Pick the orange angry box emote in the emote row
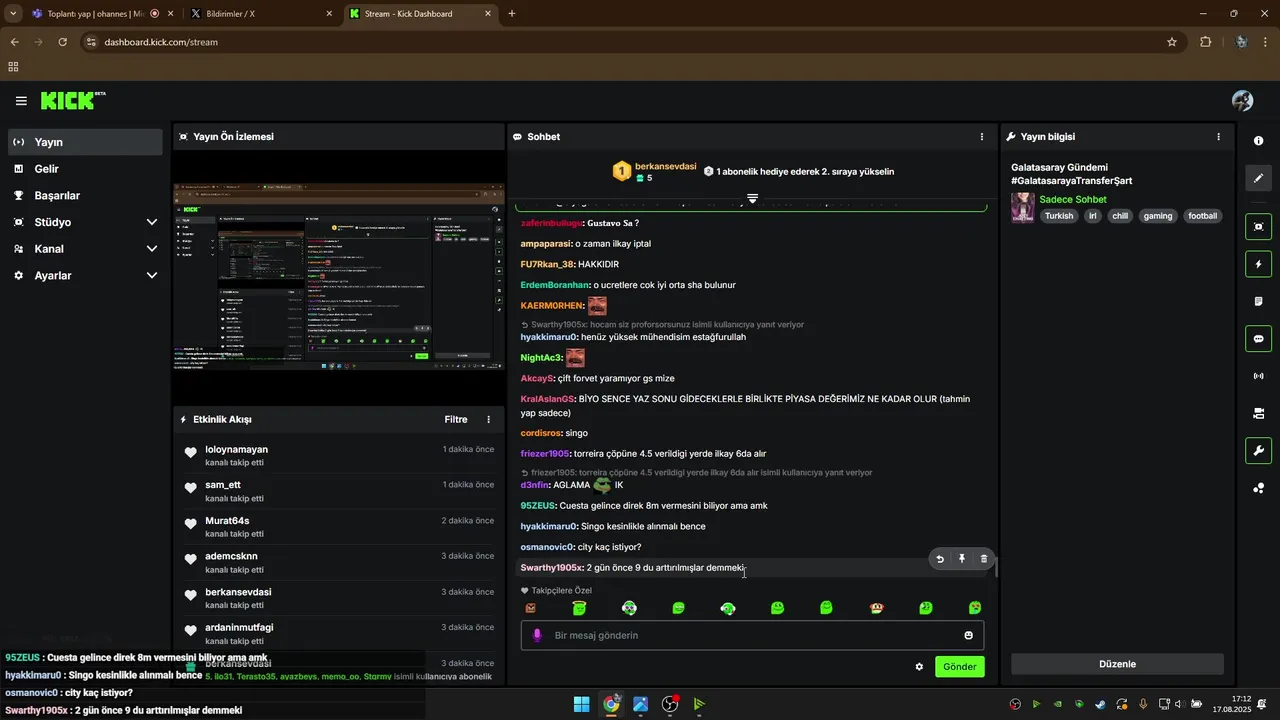Viewport: 1280px width, 720px height. tap(530, 608)
